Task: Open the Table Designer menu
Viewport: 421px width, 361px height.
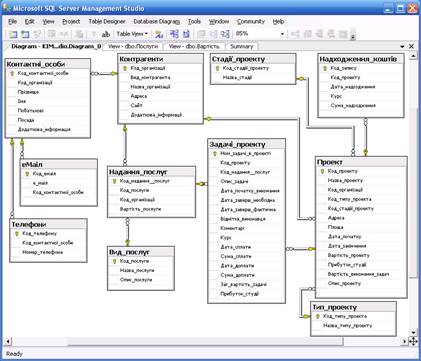Action: coord(107,22)
